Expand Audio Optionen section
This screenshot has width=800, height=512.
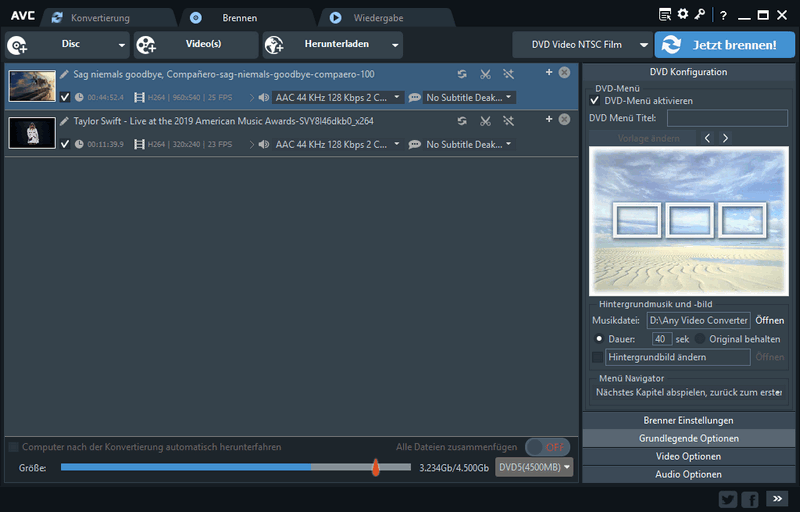click(x=688, y=474)
